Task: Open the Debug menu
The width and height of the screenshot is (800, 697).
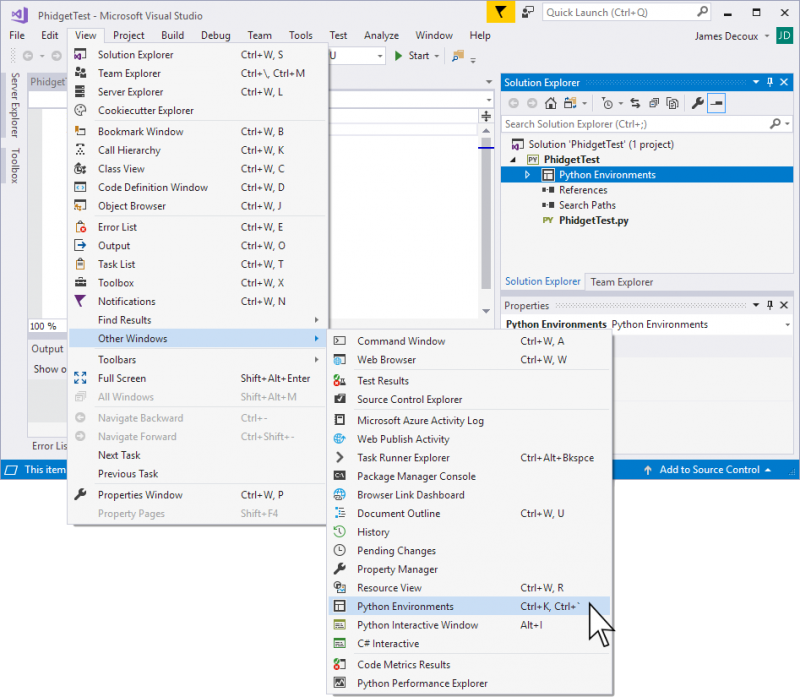Action: click(215, 35)
